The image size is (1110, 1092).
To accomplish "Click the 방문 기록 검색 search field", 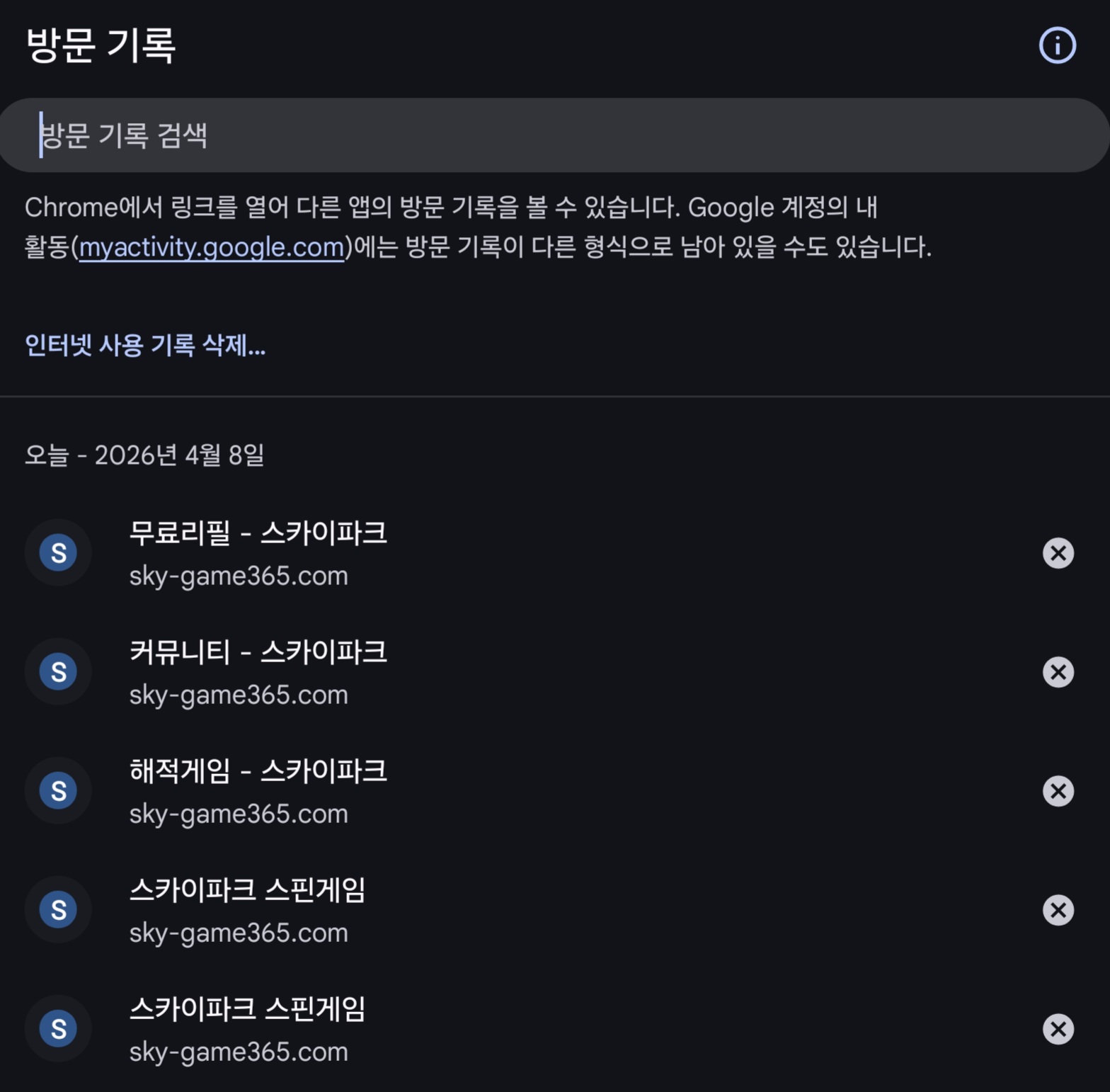I will 552,135.
